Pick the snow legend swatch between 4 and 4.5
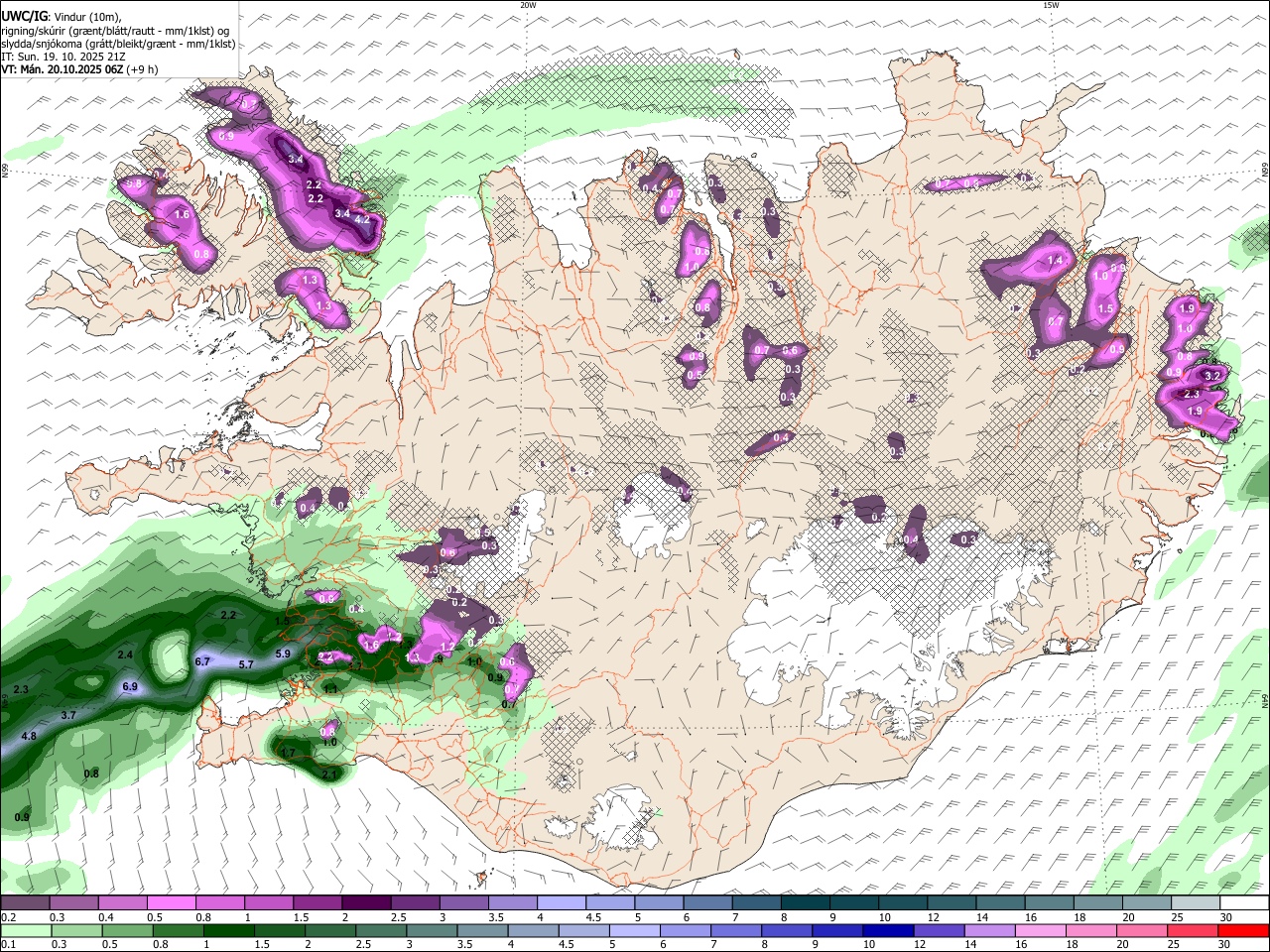Screen dimensions: 1270x952 562,903
